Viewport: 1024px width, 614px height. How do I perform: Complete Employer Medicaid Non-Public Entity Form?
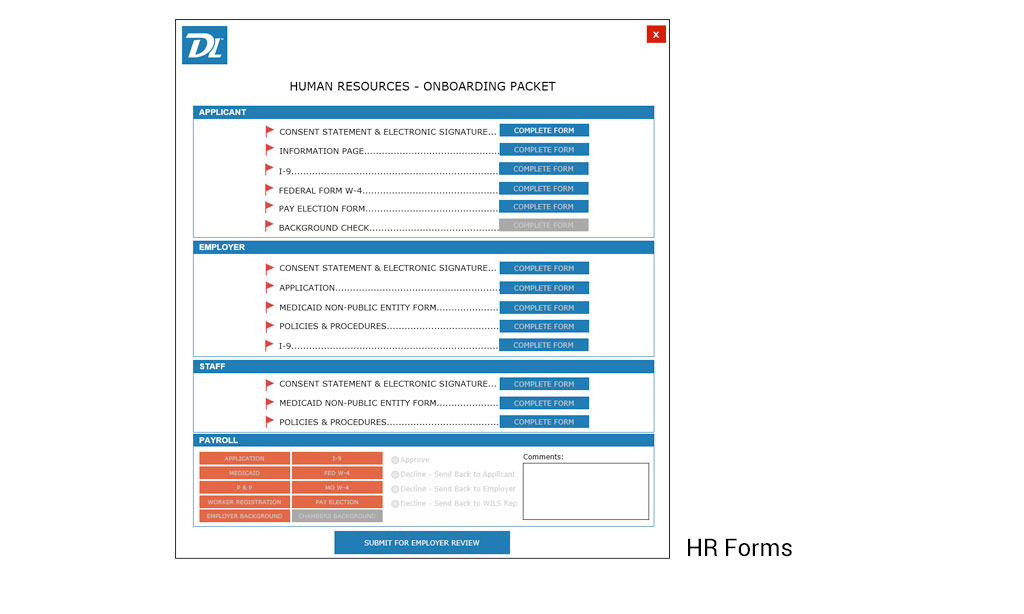[544, 307]
